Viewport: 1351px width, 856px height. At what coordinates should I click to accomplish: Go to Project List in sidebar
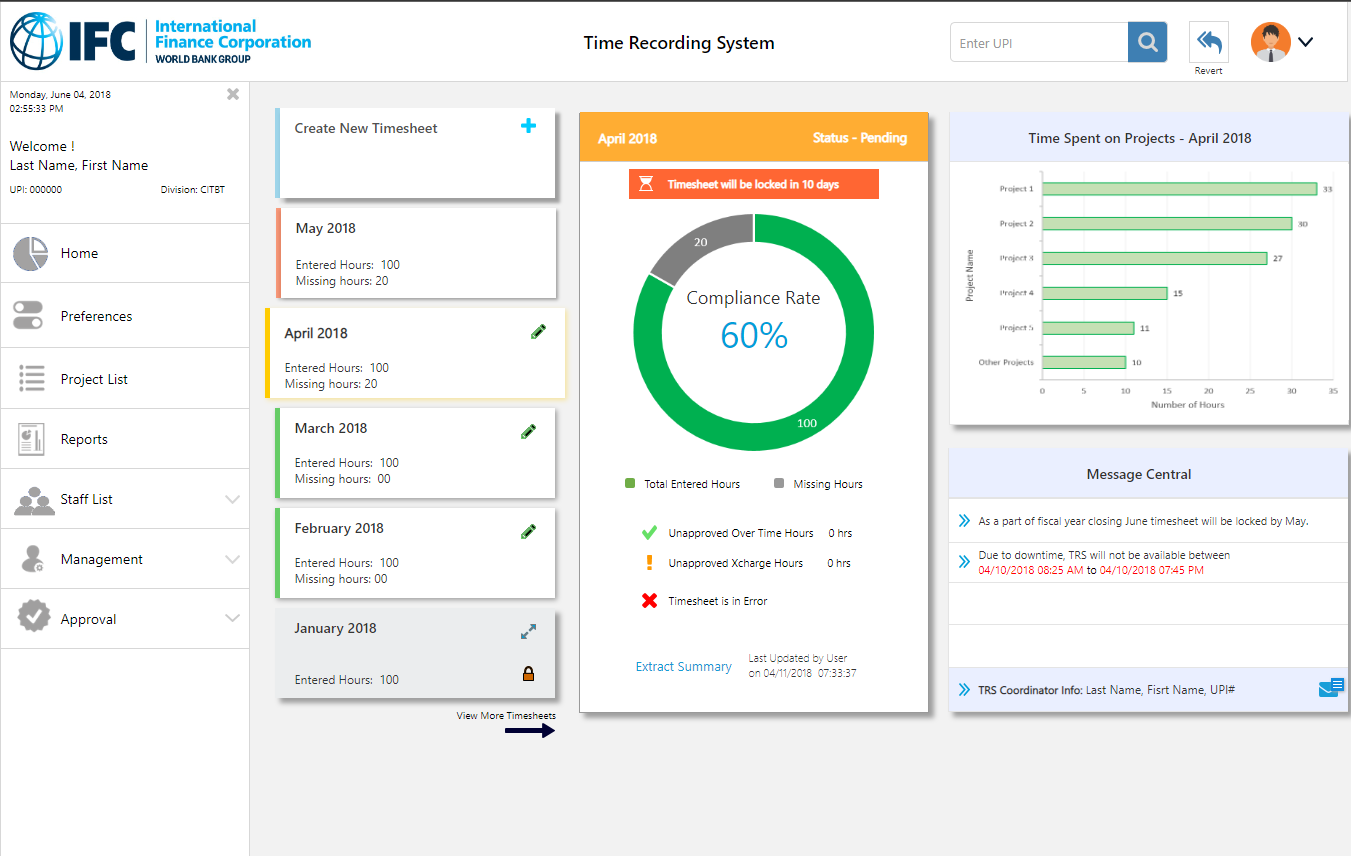coord(94,379)
